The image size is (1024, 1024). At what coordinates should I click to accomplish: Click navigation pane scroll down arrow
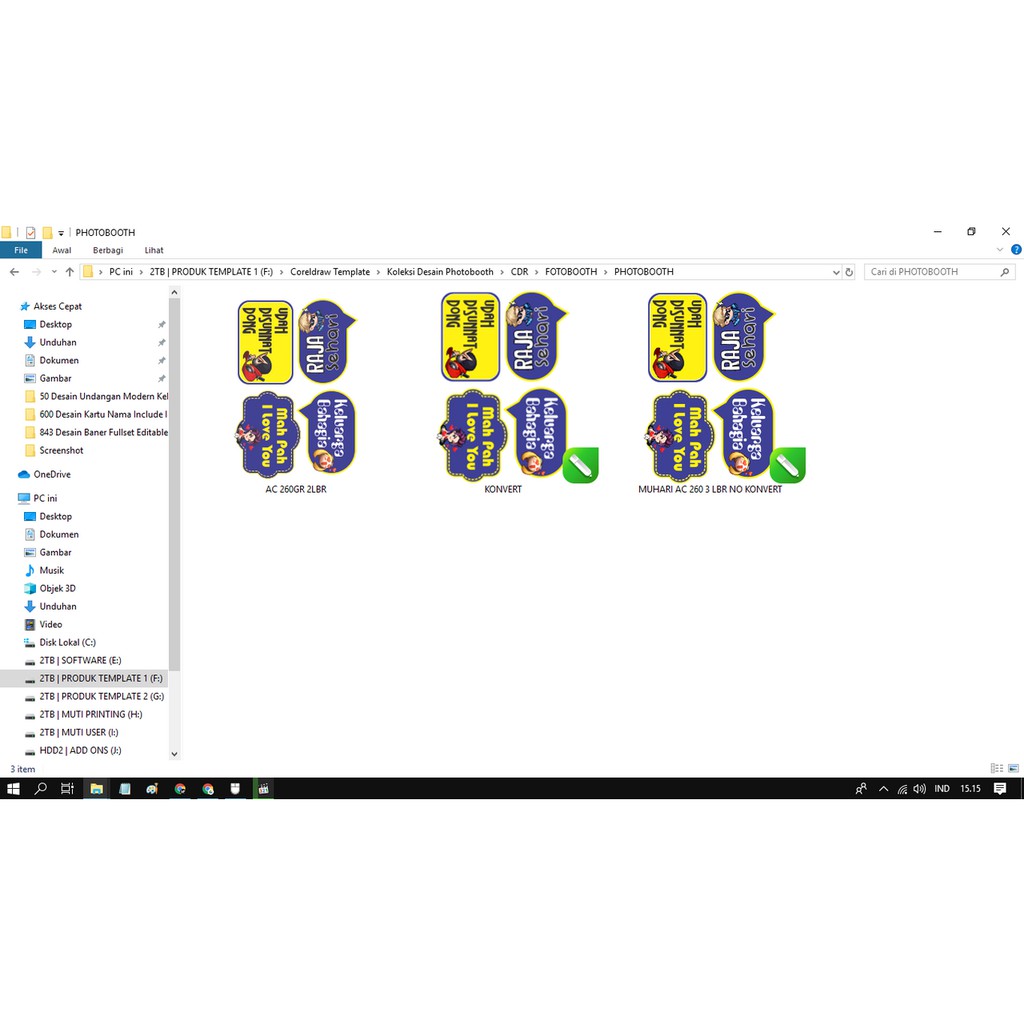[x=174, y=754]
